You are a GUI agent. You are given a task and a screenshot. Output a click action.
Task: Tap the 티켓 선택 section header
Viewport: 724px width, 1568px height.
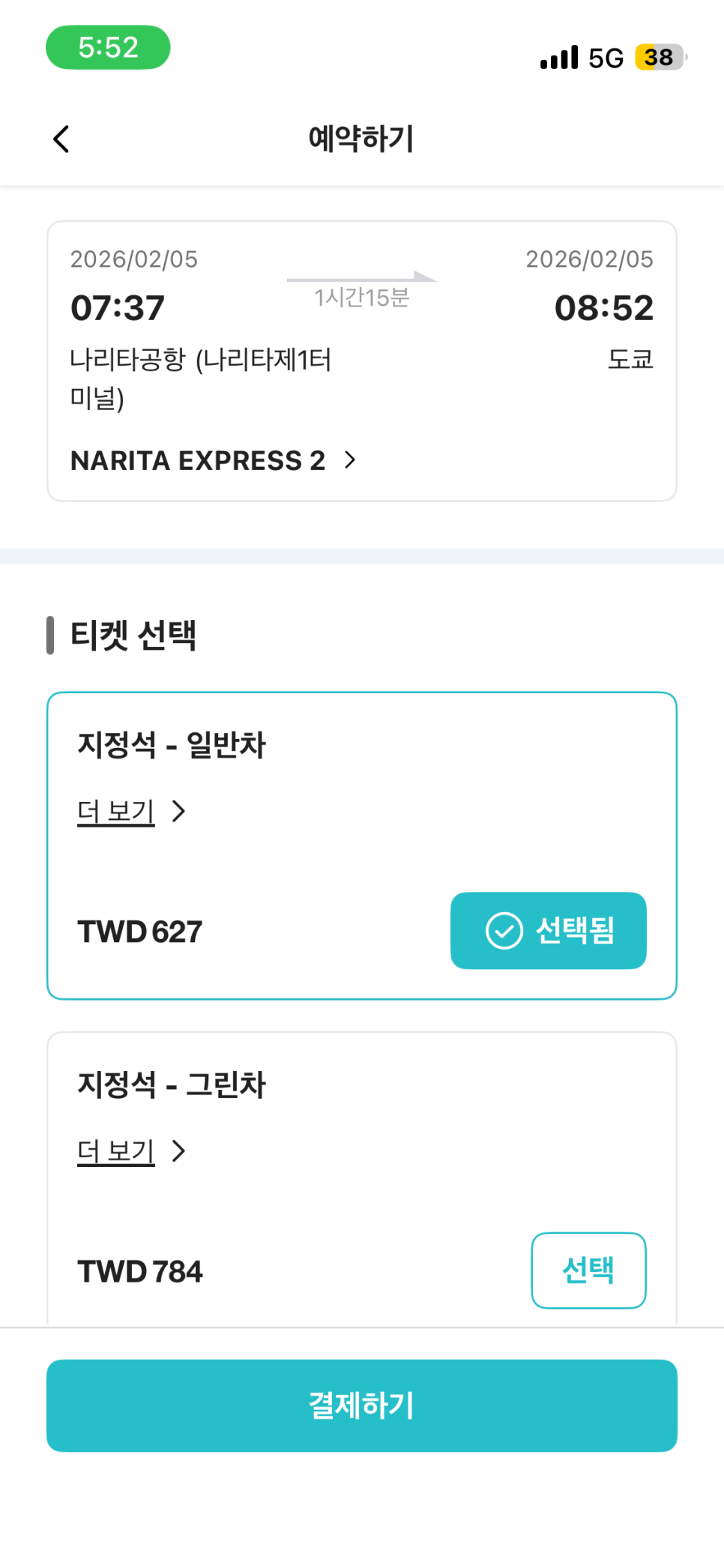click(x=133, y=635)
